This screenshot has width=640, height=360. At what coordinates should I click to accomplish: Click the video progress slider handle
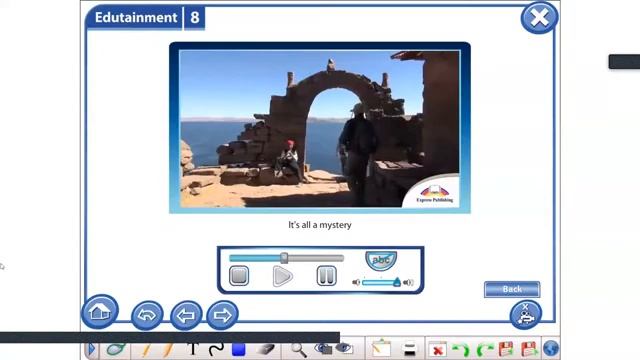284,258
